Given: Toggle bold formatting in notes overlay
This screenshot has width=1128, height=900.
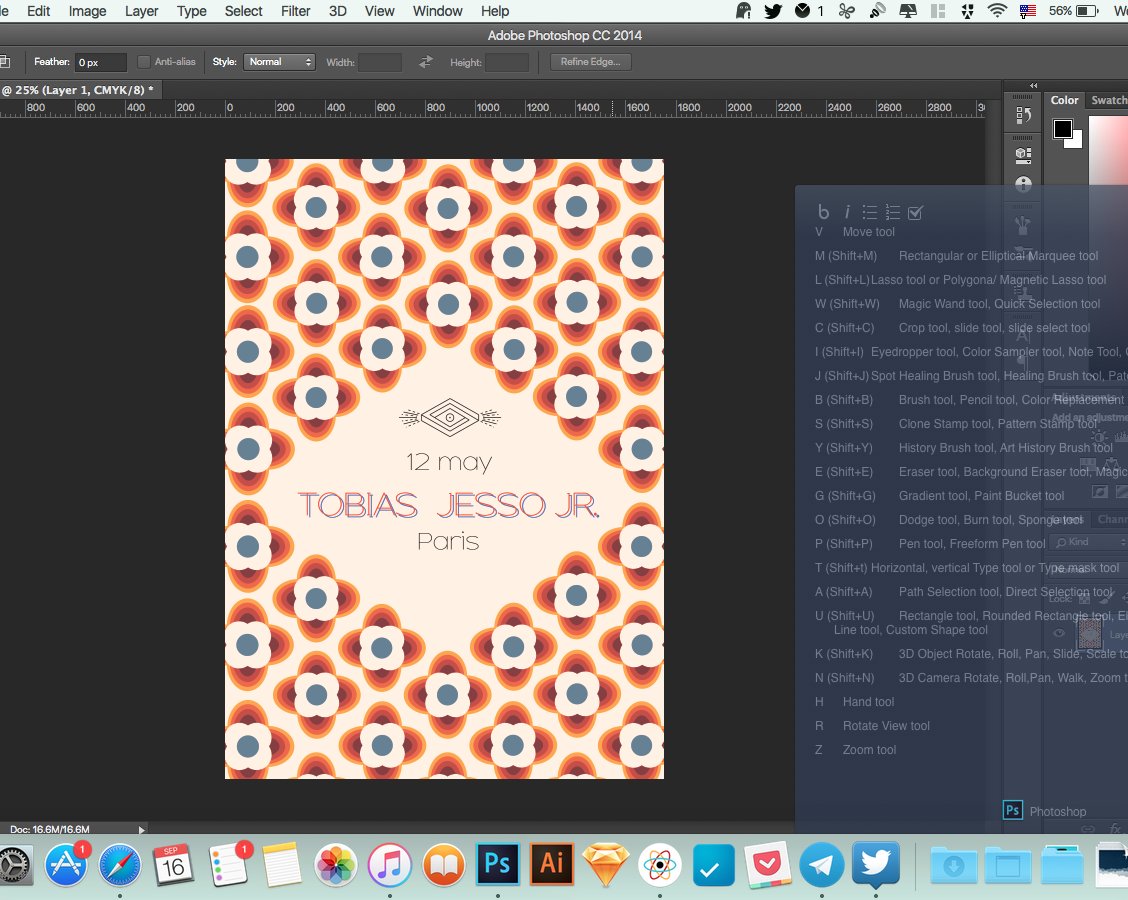Looking at the screenshot, I should (x=823, y=212).
